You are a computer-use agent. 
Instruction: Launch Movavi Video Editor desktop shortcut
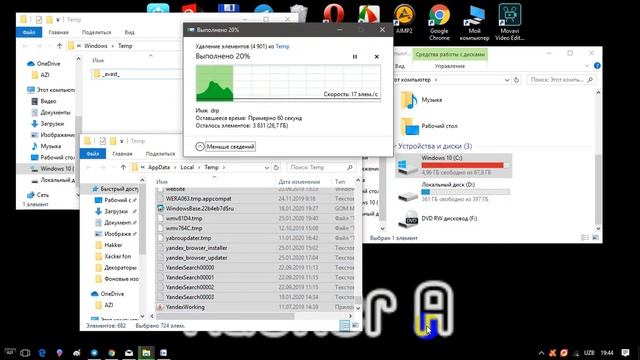509,22
